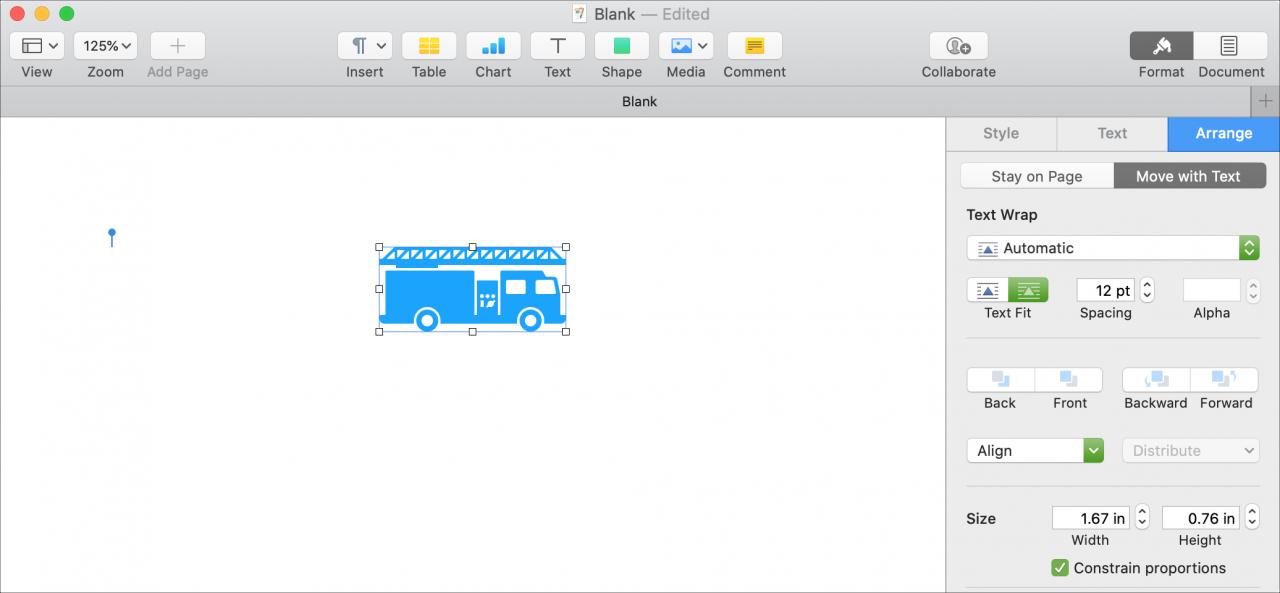Select the Blank document tab
The width and height of the screenshot is (1280, 593).
[640, 101]
